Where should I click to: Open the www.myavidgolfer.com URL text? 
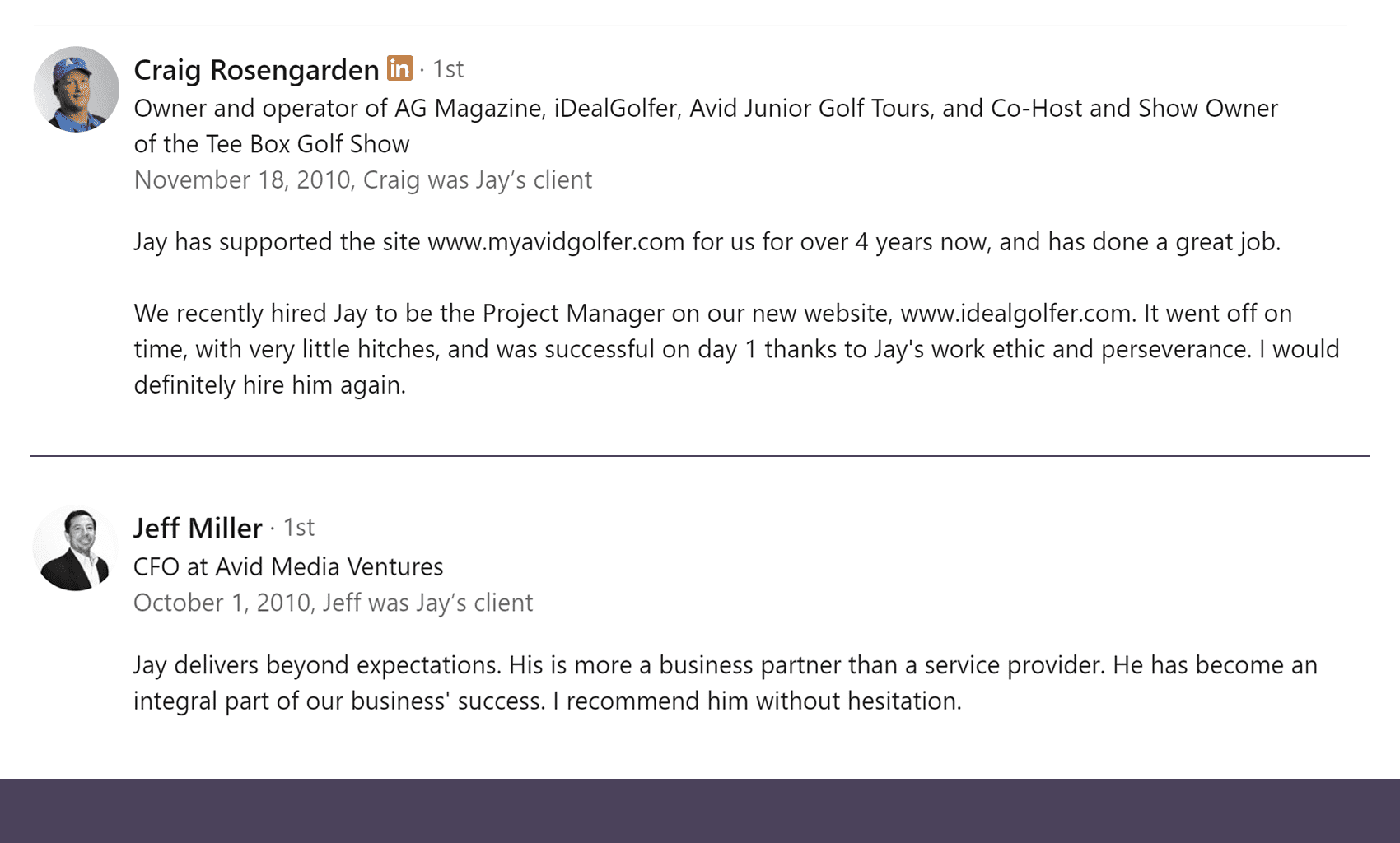(556, 242)
